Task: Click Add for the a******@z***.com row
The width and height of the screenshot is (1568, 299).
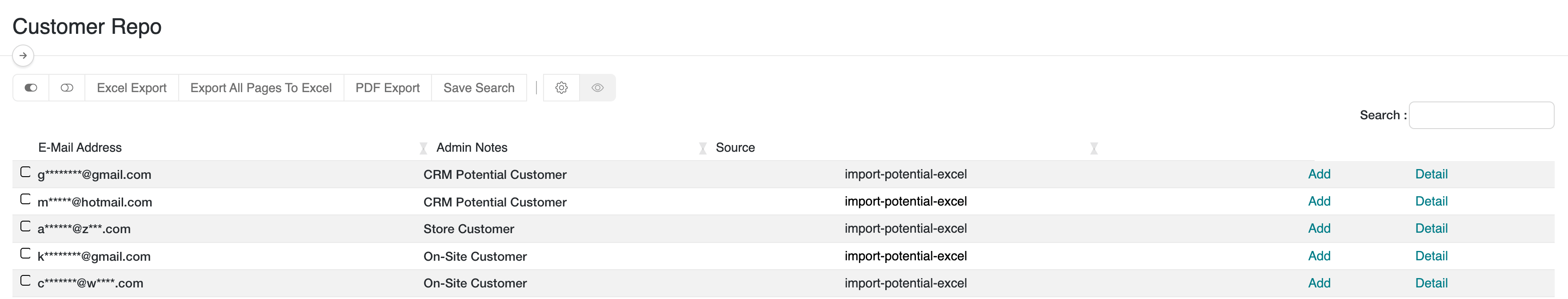Action: 1319,228
